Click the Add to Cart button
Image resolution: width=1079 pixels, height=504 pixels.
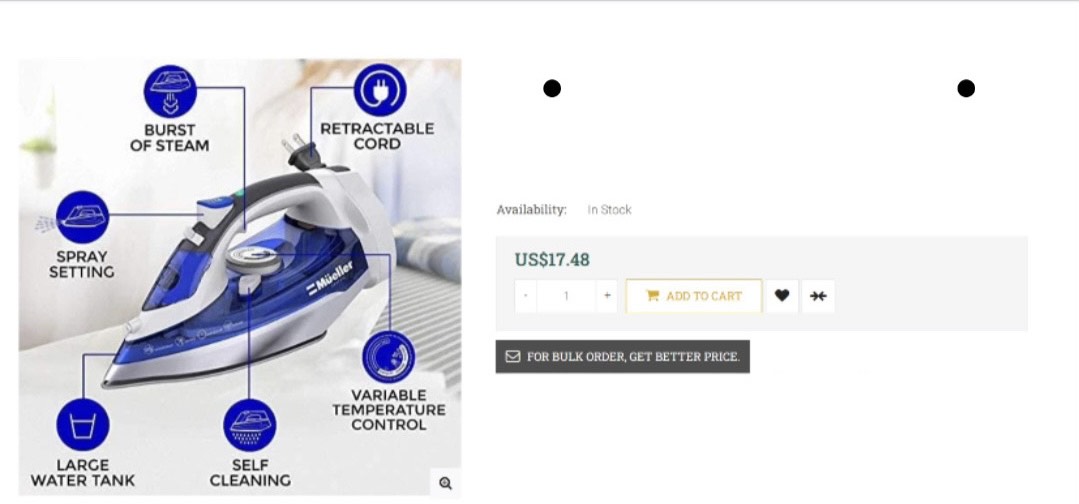[694, 296]
